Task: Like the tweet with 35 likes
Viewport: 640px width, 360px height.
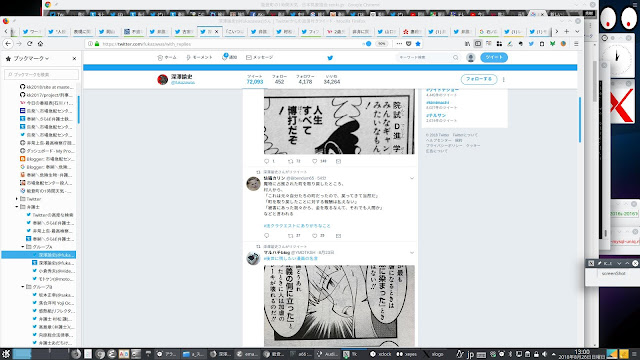Action: 314,236
